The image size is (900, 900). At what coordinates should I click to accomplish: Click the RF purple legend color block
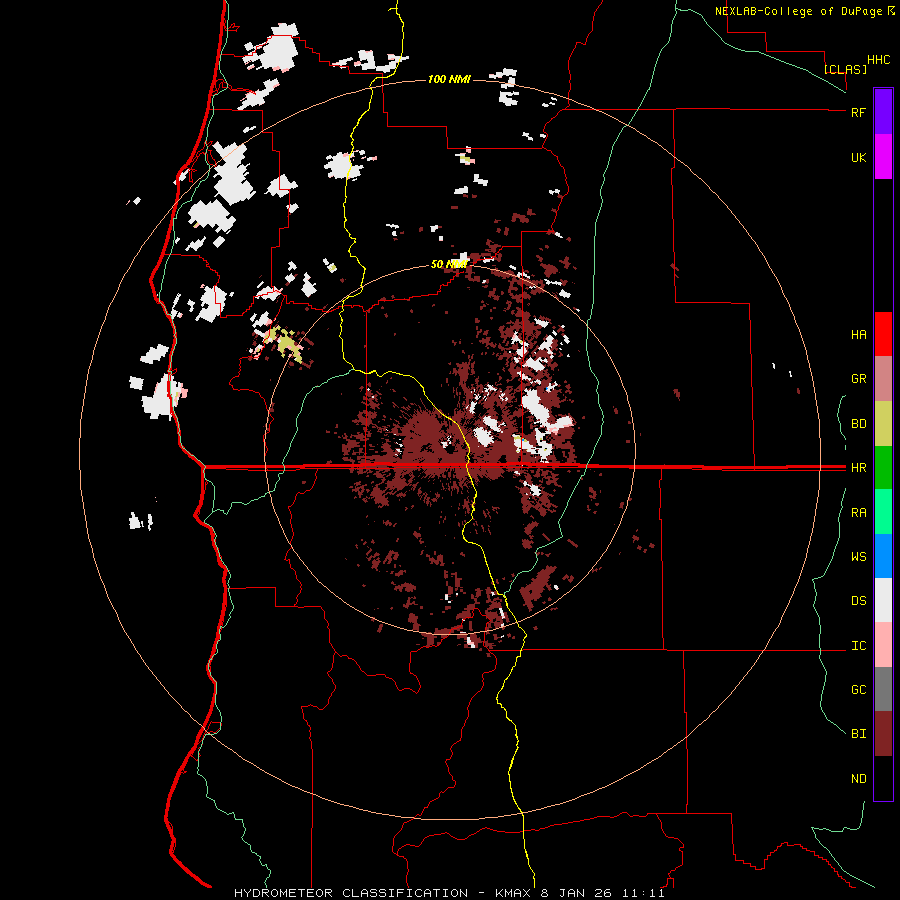coord(883,111)
